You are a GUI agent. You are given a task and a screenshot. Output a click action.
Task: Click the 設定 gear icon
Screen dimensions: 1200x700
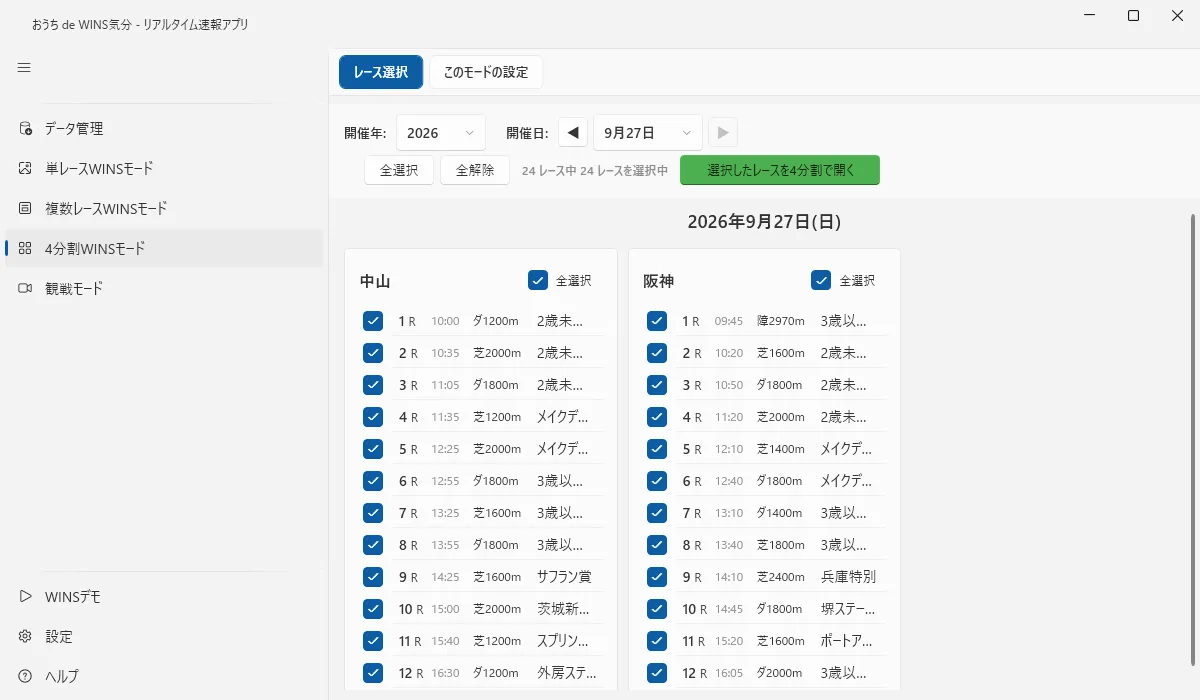(26, 637)
